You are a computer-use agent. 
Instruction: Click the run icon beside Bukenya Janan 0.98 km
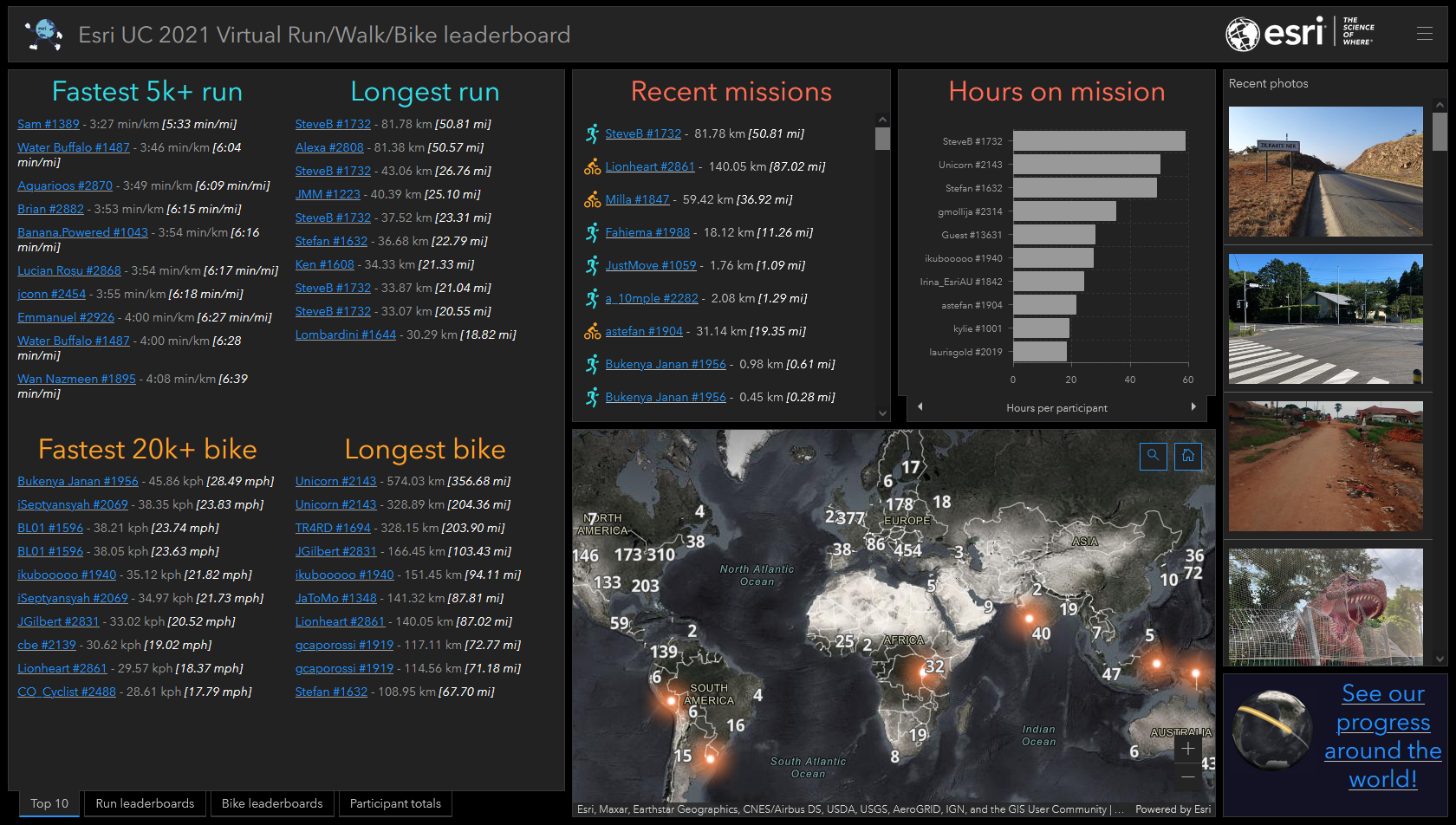[x=592, y=364]
